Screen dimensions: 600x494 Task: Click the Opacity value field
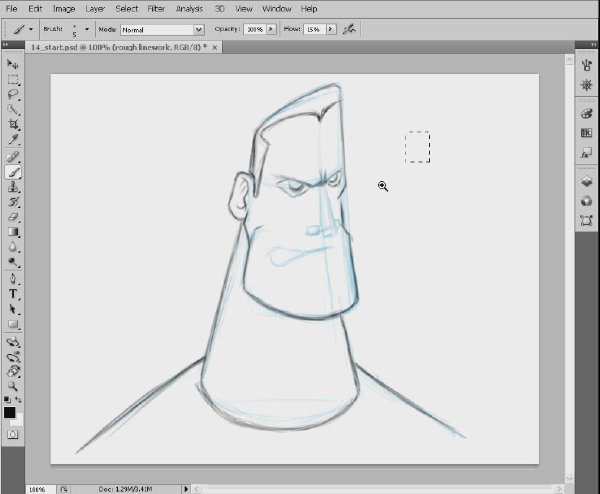[x=255, y=29]
